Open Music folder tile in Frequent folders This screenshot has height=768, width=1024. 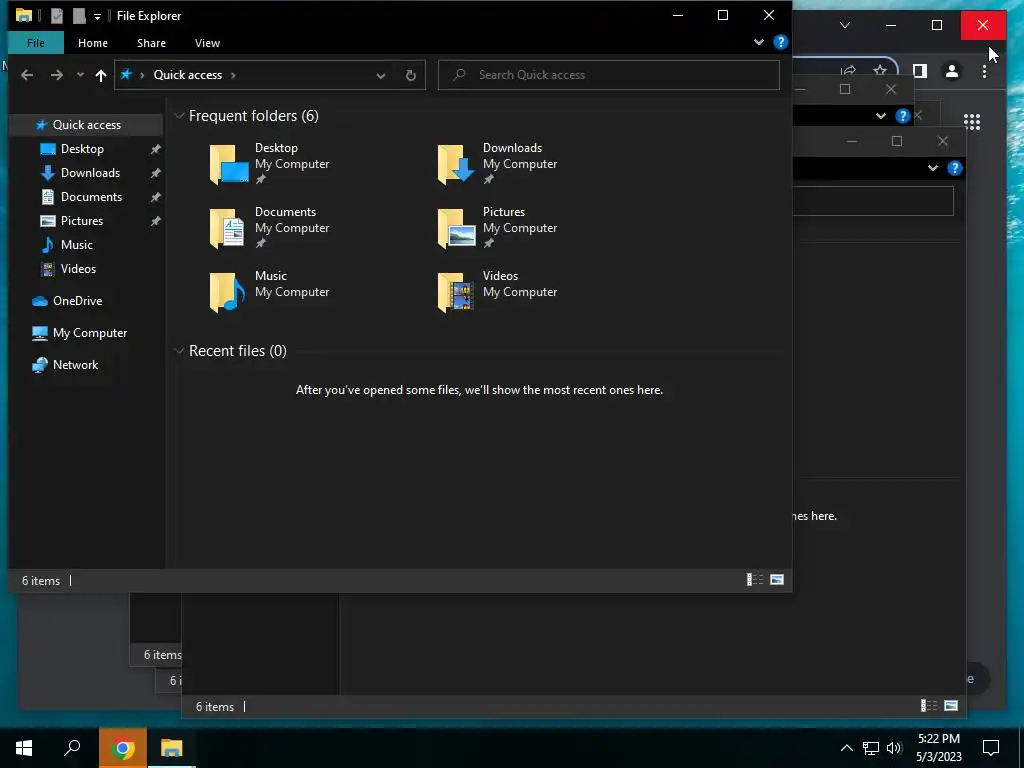pos(269,291)
